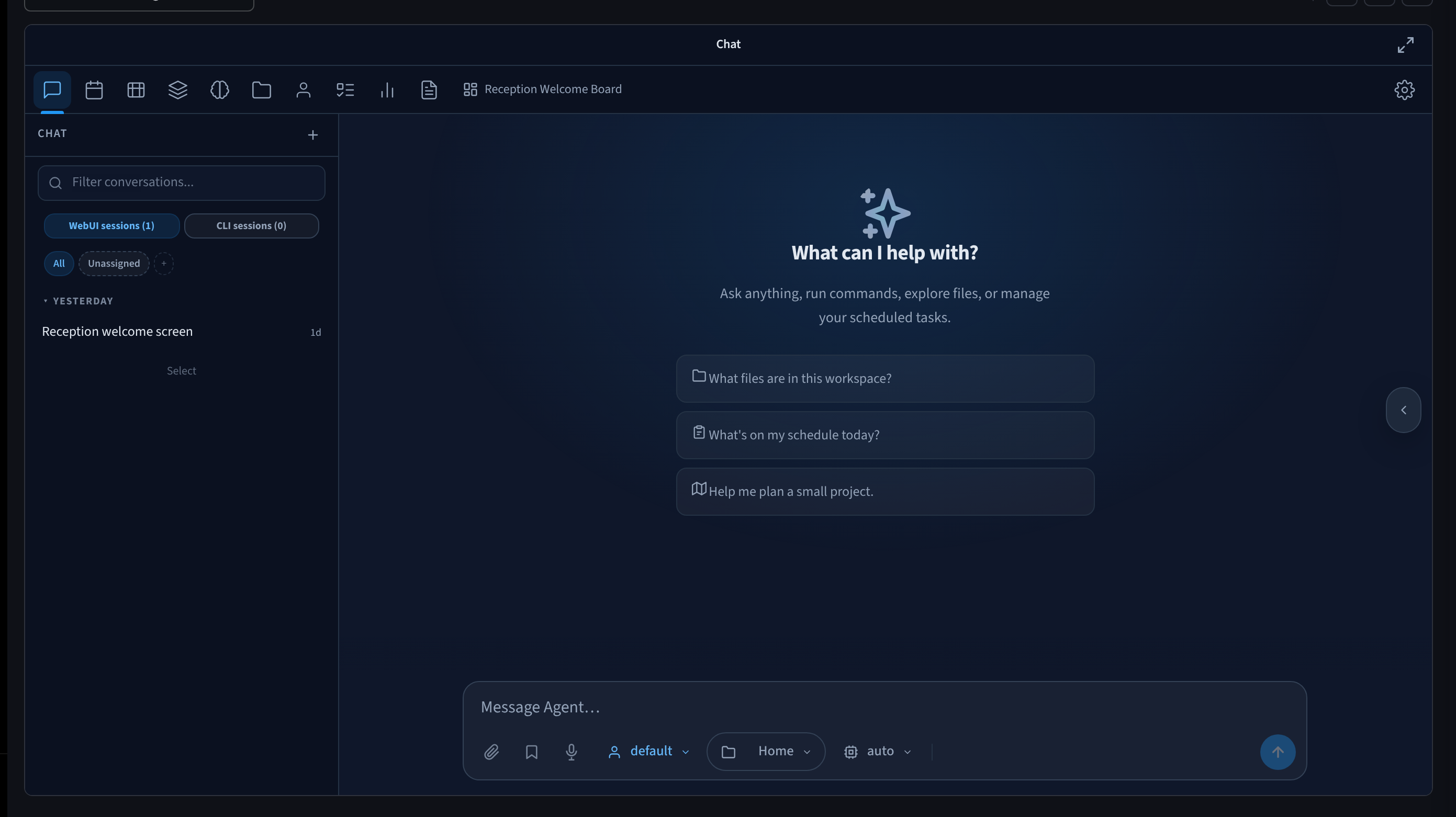Choose 'What files are in this workspace?' suggestion

884,379
